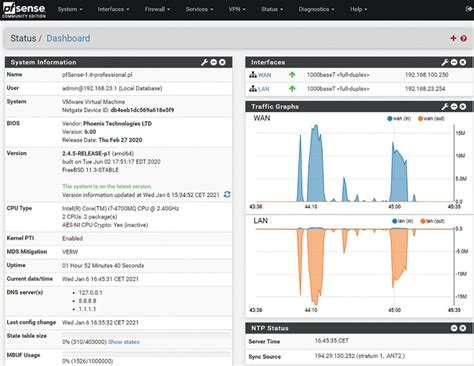The image size is (474, 366).
Task: Toggle the lan (in) legend series
Action: 403,221
